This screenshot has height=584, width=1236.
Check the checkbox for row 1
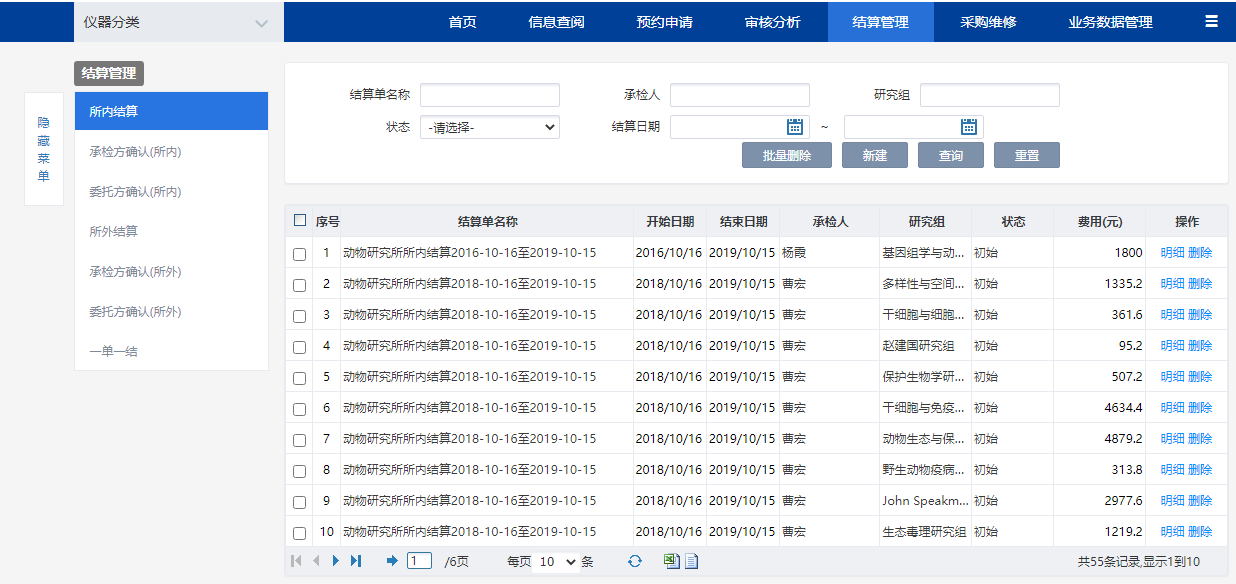pos(299,254)
